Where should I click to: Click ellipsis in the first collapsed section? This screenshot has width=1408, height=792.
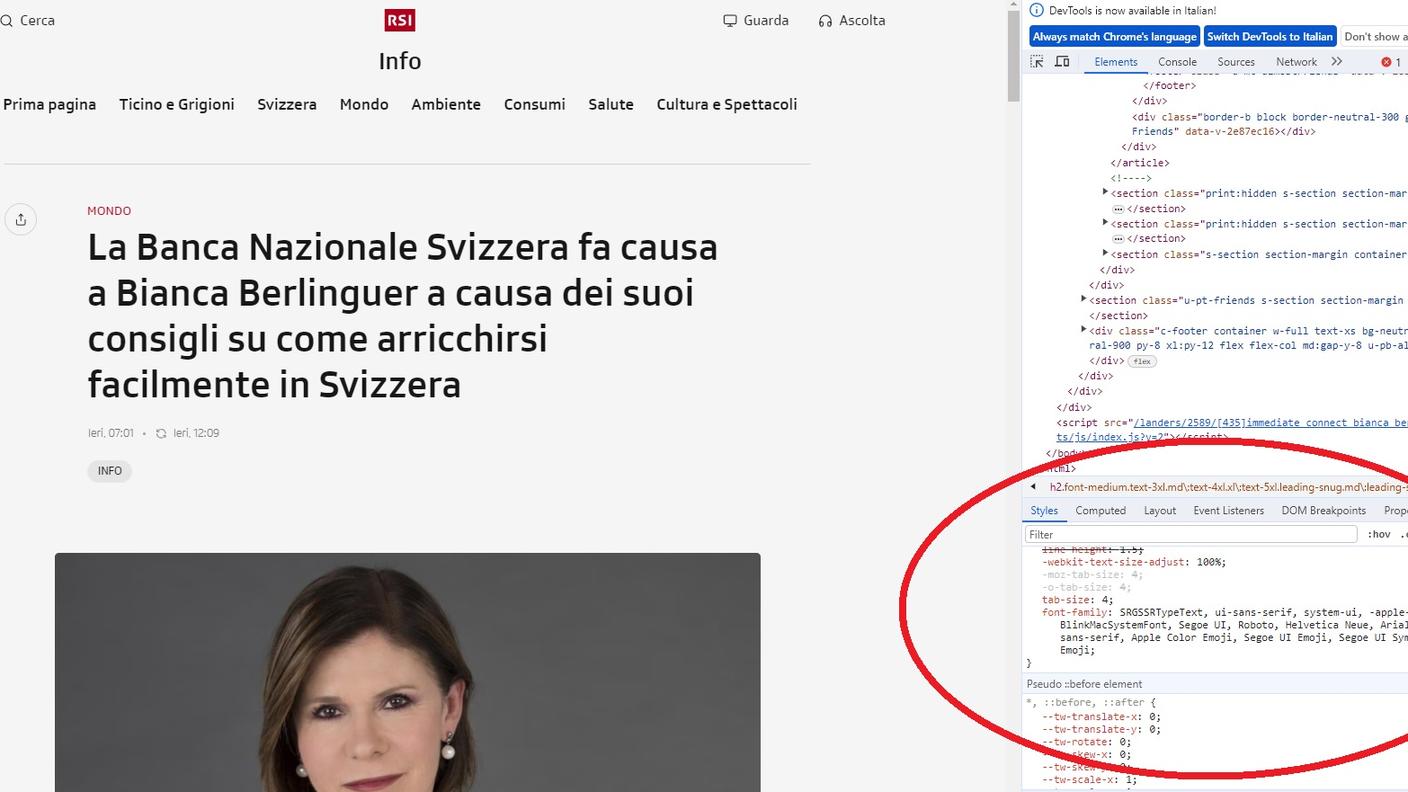tap(1118, 209)
